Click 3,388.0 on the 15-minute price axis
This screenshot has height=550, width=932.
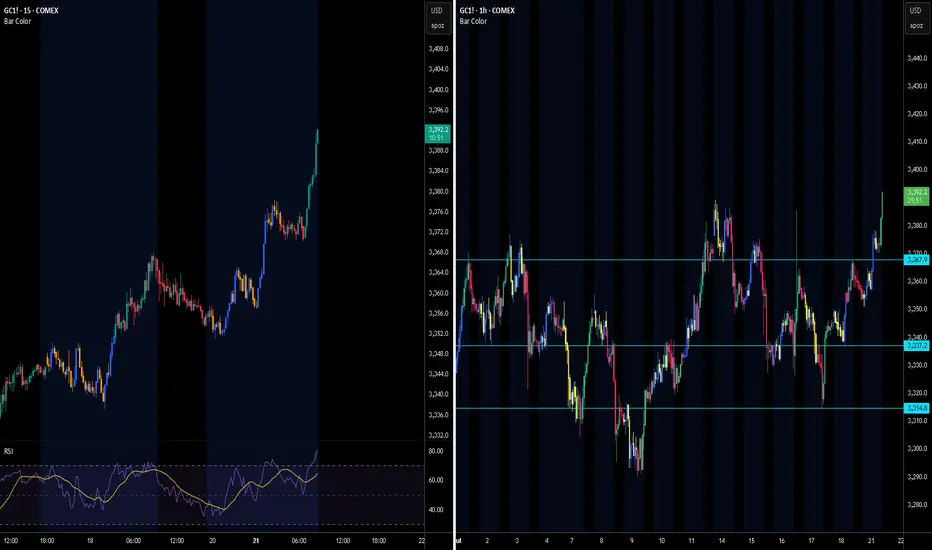point(439,150)
